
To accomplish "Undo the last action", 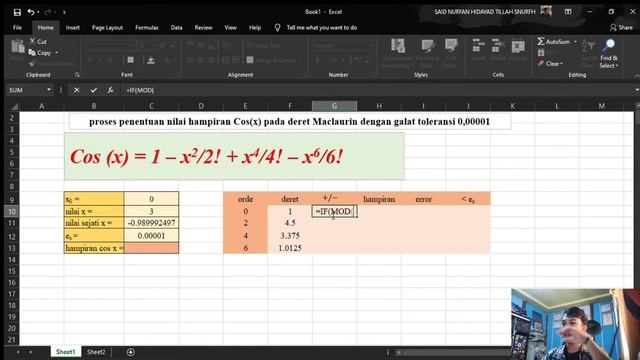I will pyautogui.click(x=31, y=12).
